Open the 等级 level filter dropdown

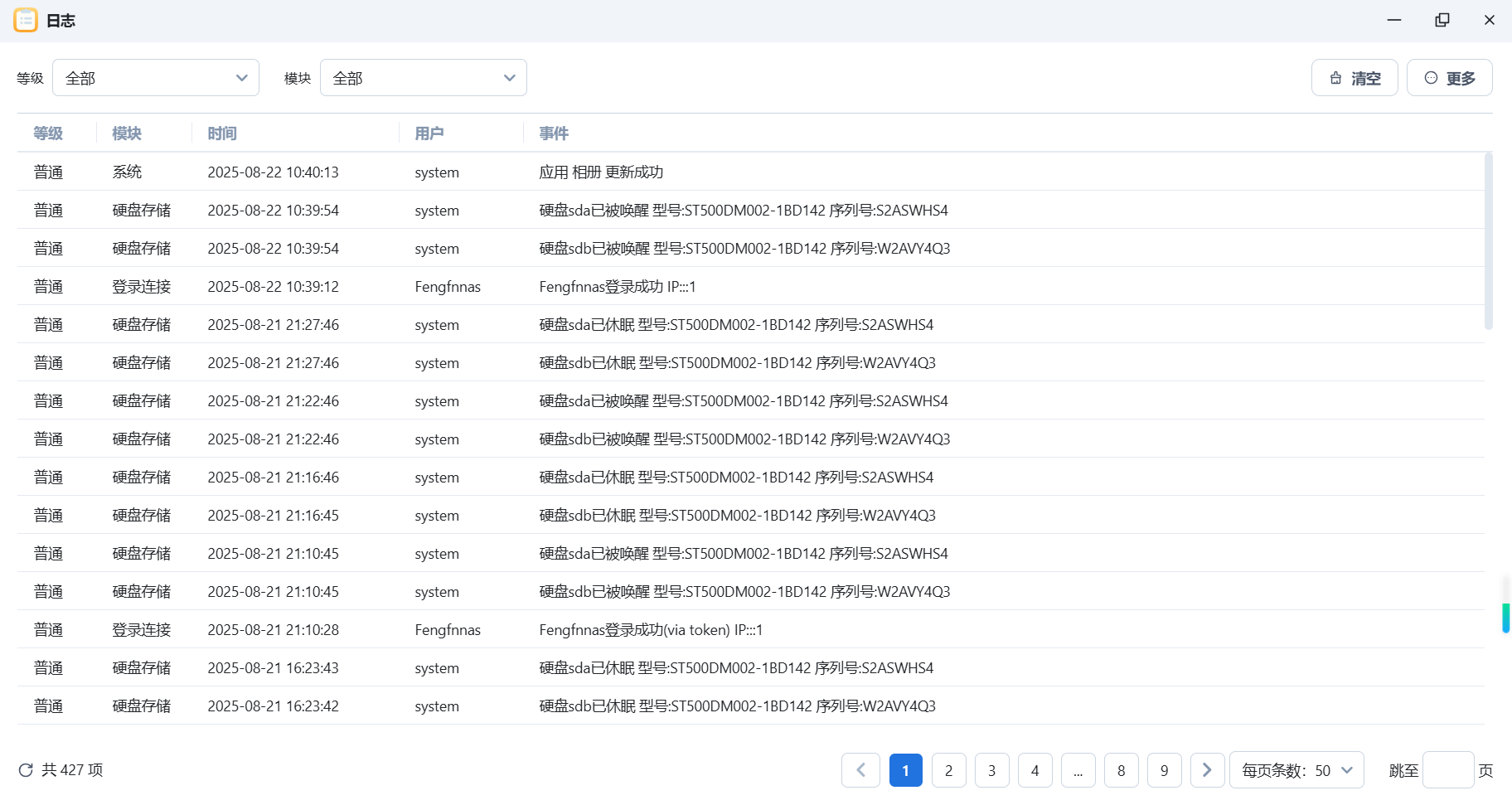pos(156,78)
